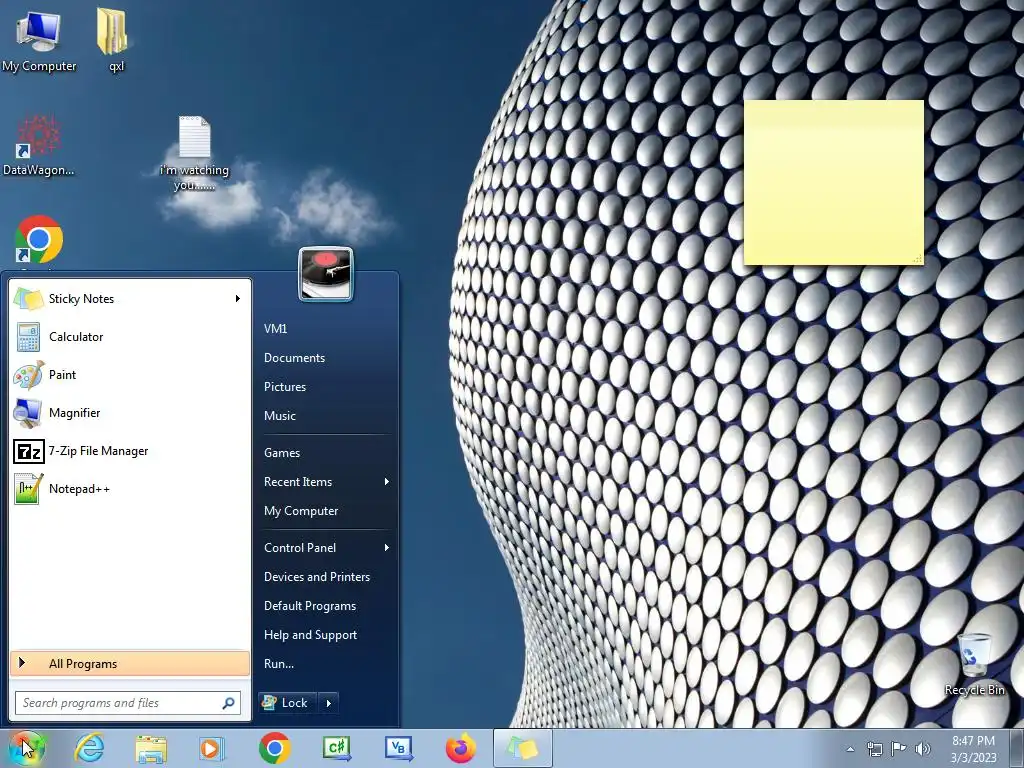Image resolution: width=1024 pixels, height=768 pixels.
Task: Open the C# taskbar shortcut
Action: click(337, 748)
